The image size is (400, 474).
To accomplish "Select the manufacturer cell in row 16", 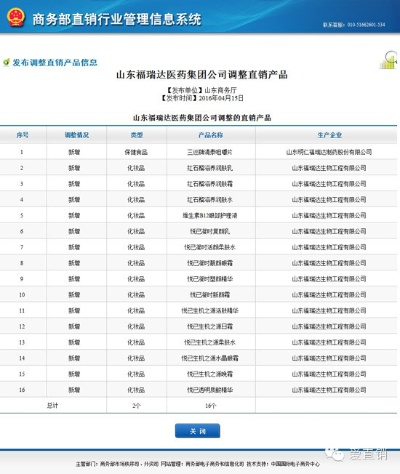I will (x=329, y=390).
